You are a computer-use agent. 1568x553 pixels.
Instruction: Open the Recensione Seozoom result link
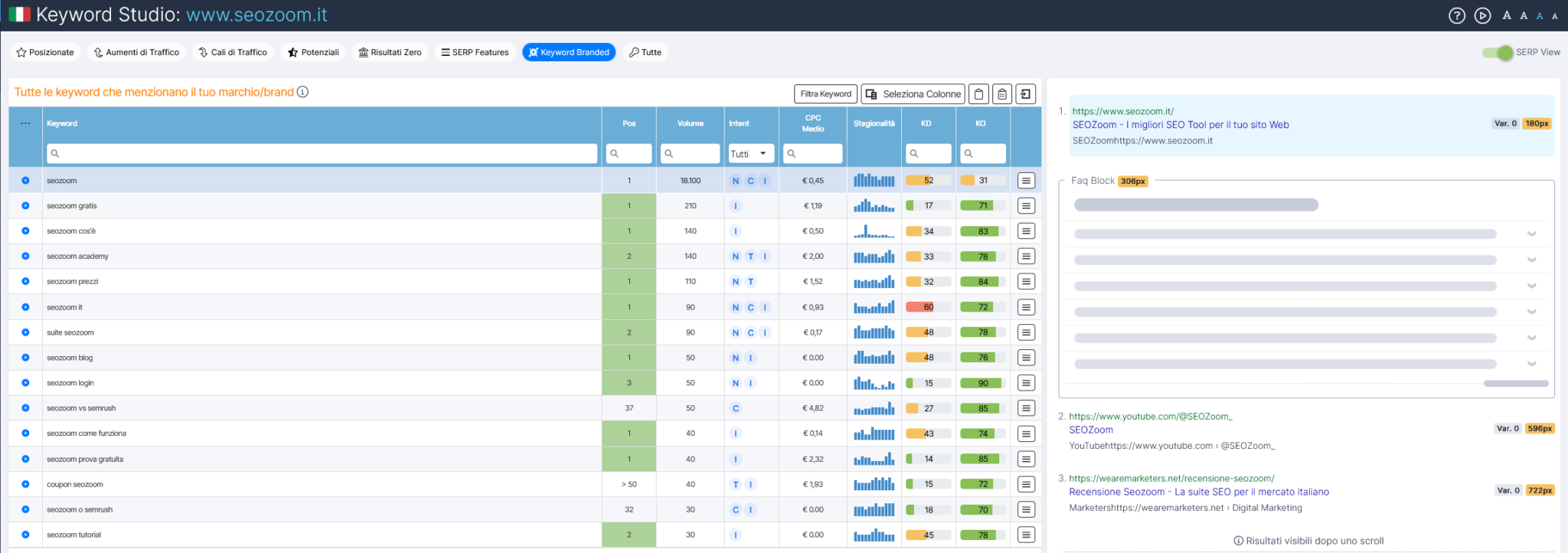coord(1199,492)
